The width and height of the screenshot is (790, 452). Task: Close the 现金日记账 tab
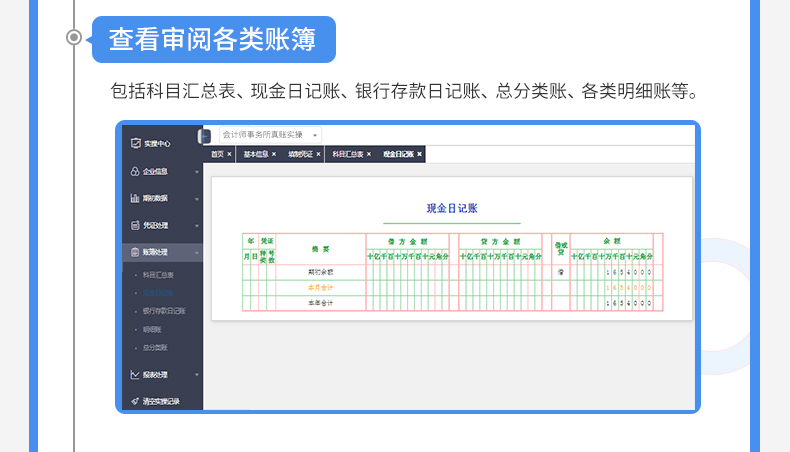[x=420, y=155]
